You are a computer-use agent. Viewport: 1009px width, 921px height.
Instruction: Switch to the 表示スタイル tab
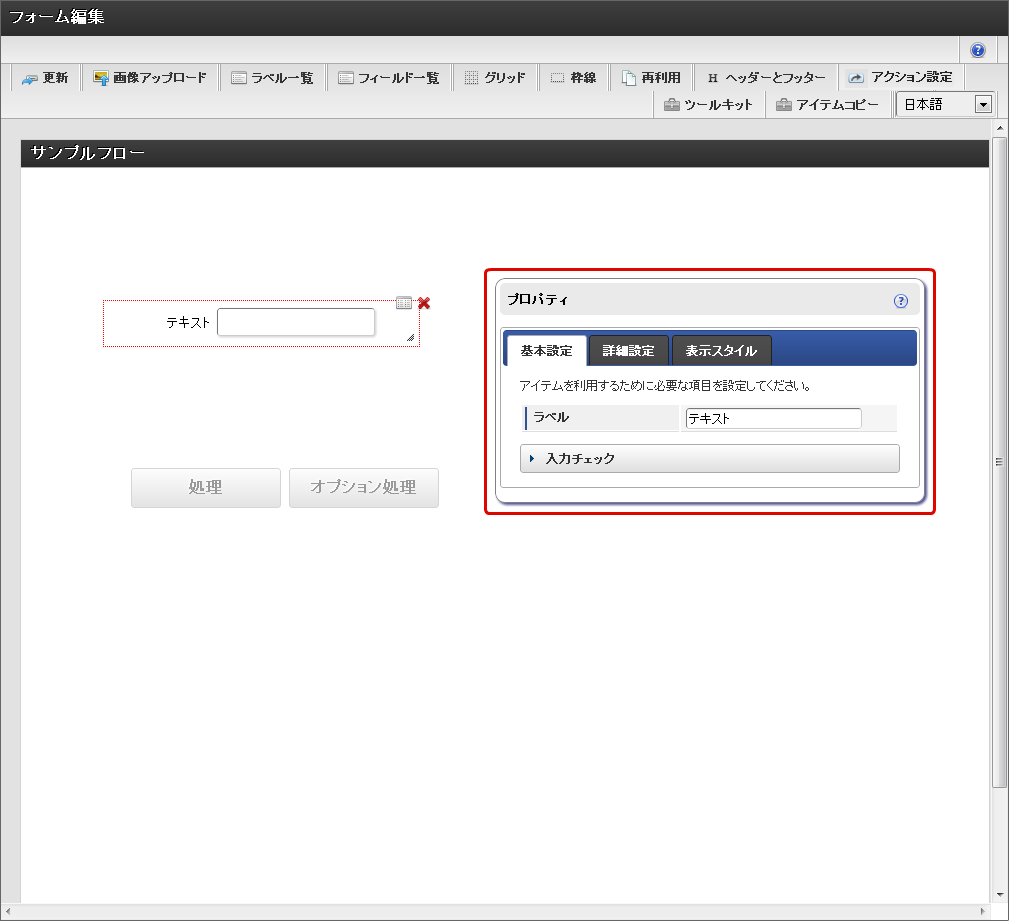721,351
